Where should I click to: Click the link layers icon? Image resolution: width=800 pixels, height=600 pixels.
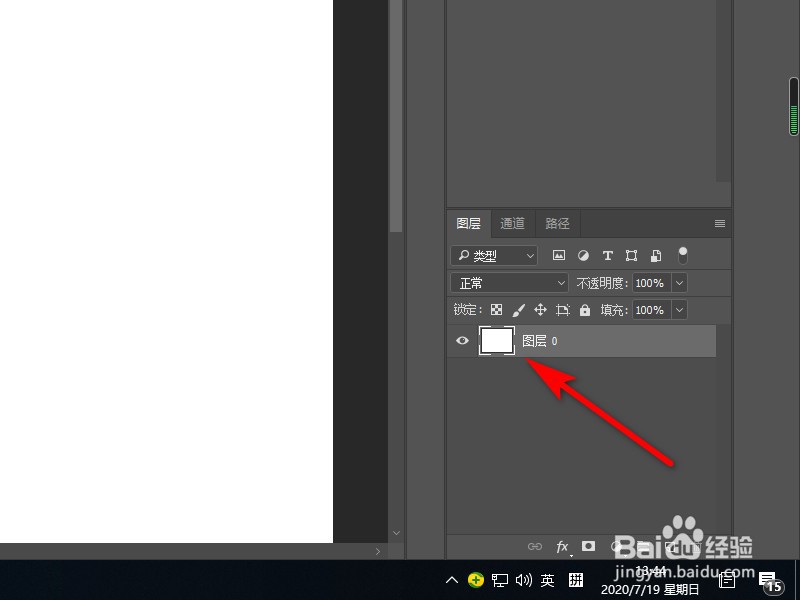(x=535, y=546)
